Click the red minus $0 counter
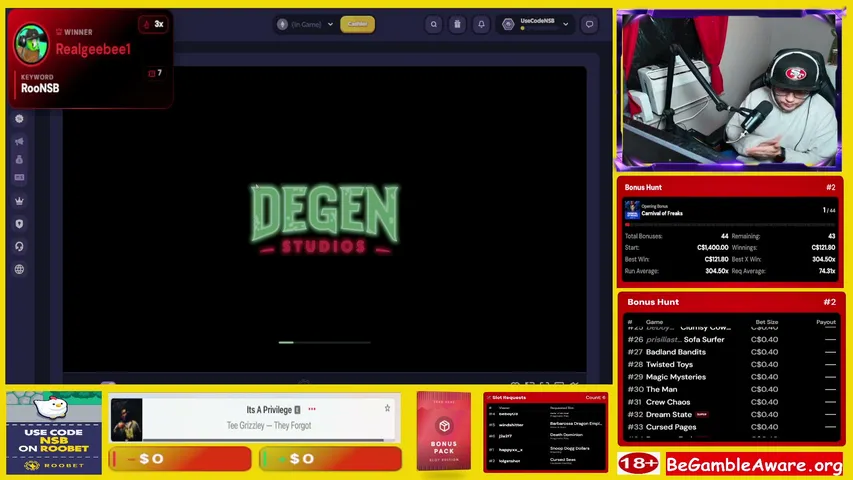Viewport: 853px width, 480px height. tap(180, 459)
